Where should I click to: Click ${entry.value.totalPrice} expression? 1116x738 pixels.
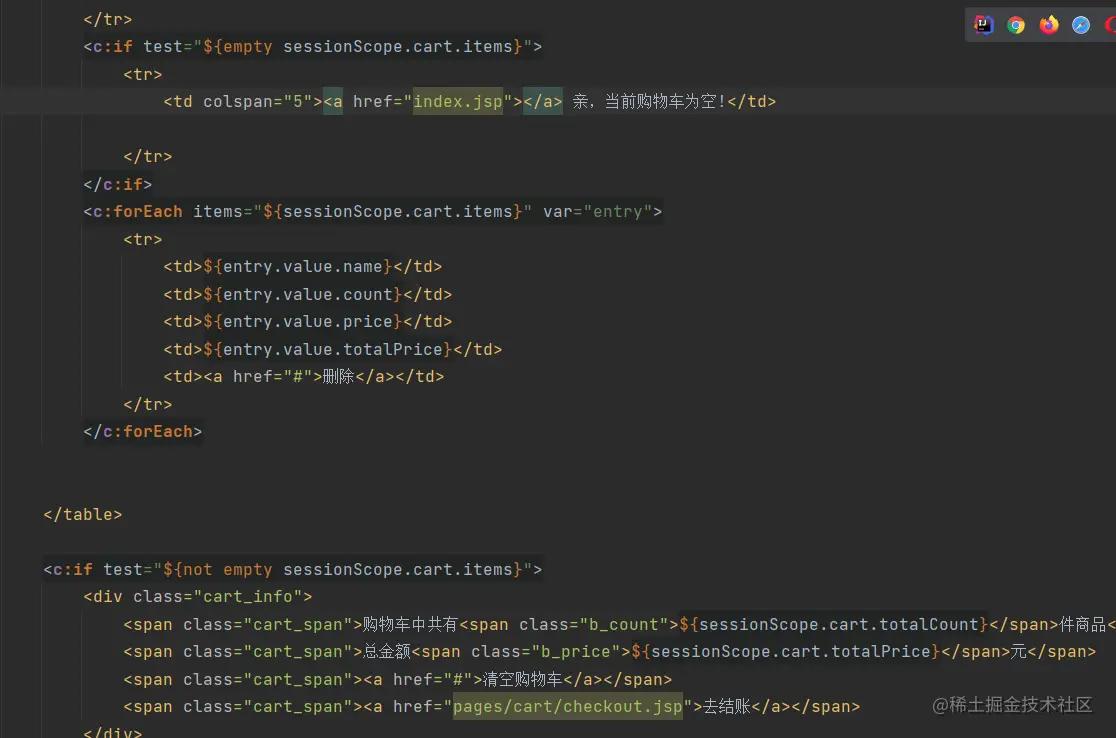click(327, 349)
